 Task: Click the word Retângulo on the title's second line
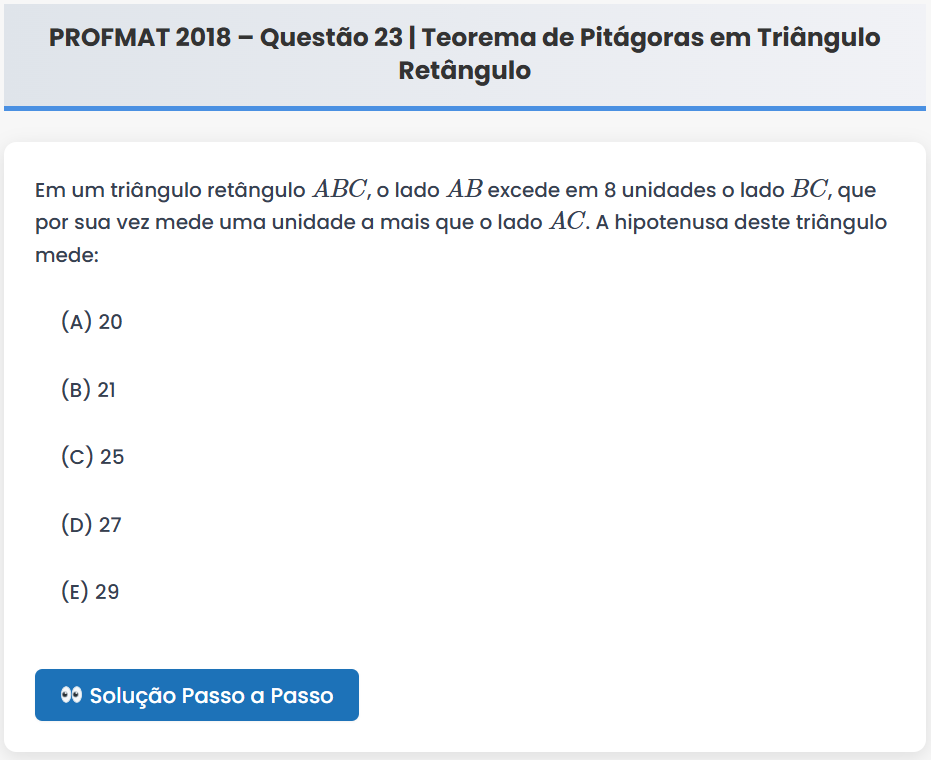click(x=464, y=71)
